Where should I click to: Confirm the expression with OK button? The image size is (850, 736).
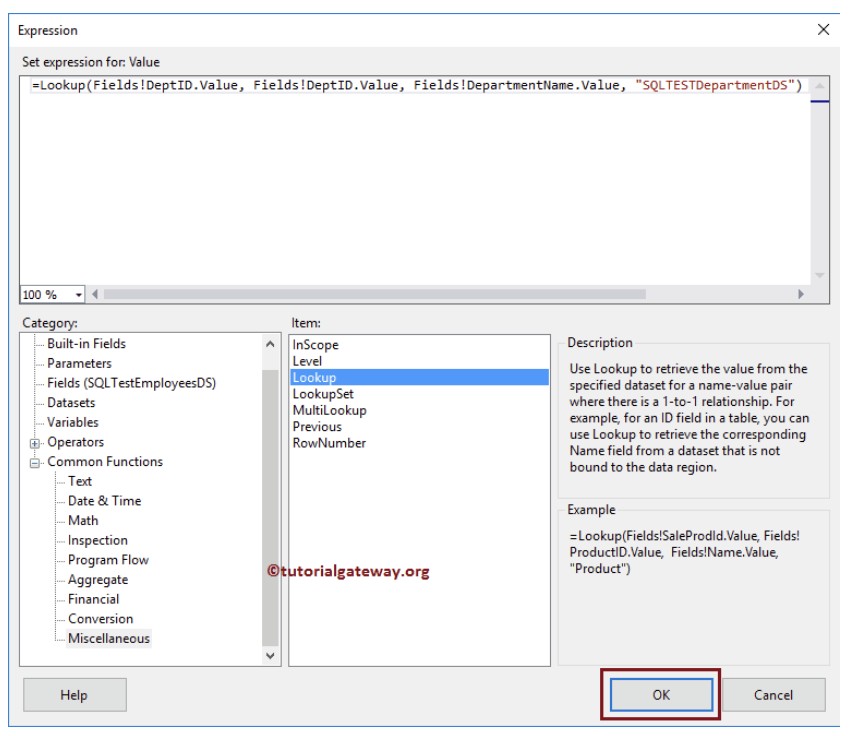tap(661, 694)
